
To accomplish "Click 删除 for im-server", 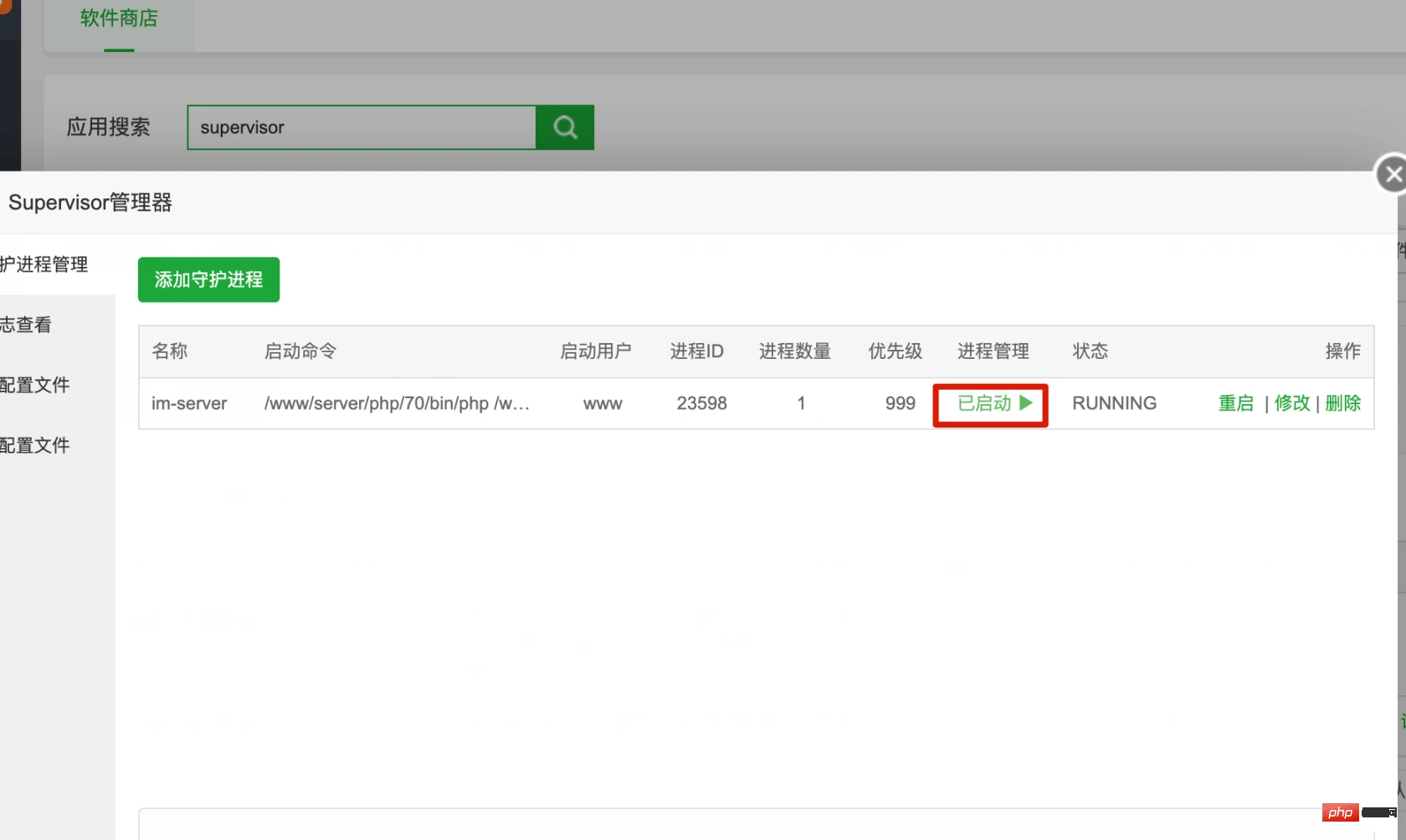I will coord(1343,403).
